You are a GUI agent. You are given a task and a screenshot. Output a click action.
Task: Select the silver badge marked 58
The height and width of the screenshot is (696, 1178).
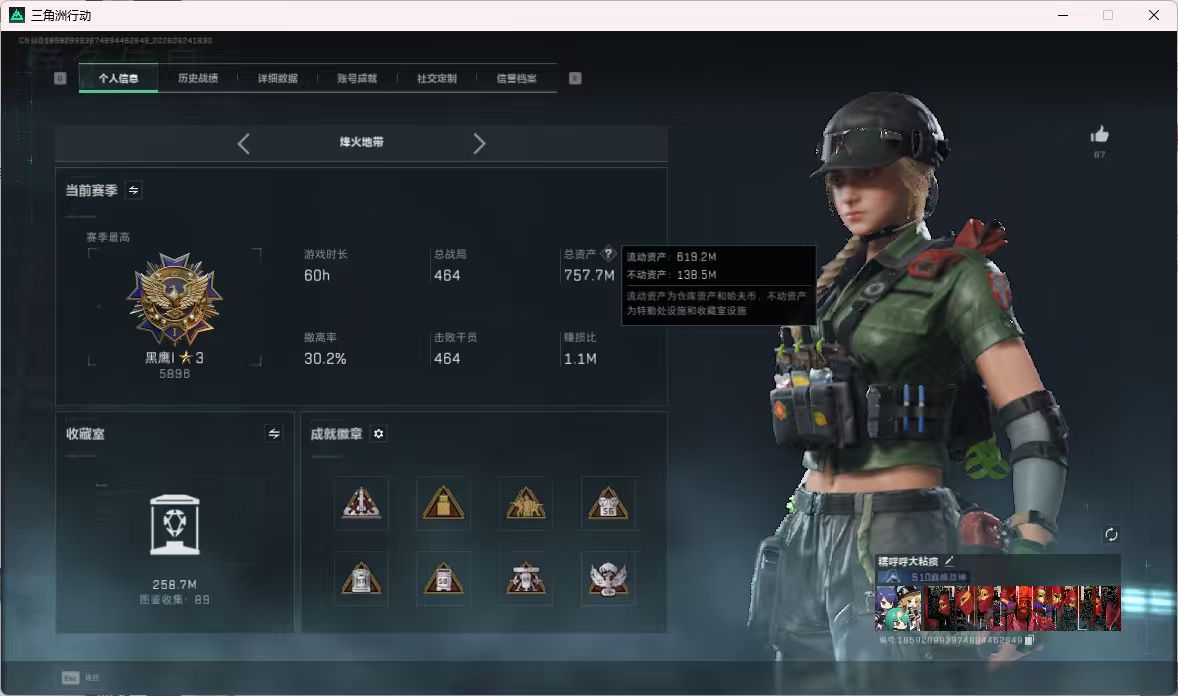coord(443,579)
